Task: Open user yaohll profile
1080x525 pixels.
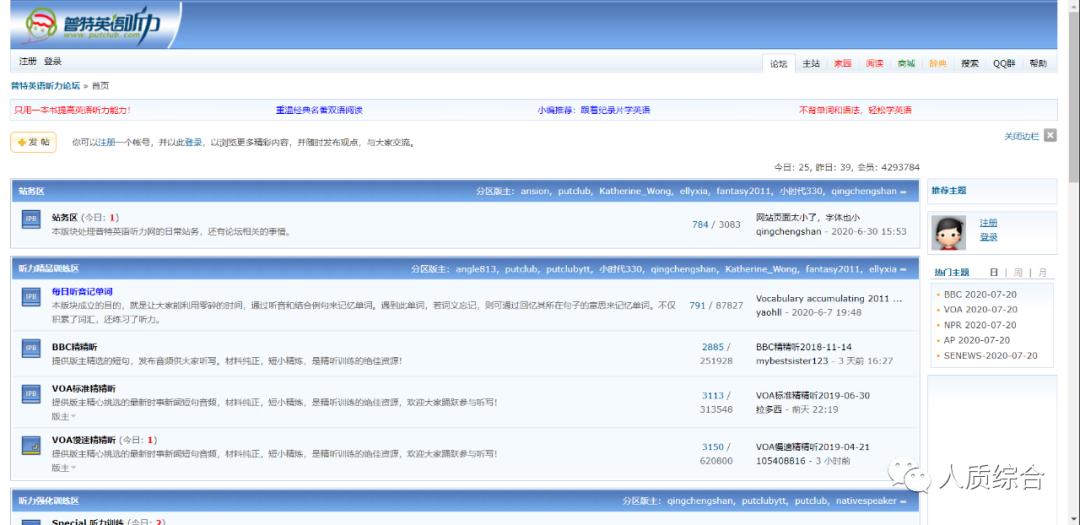Action: (770, 313)
